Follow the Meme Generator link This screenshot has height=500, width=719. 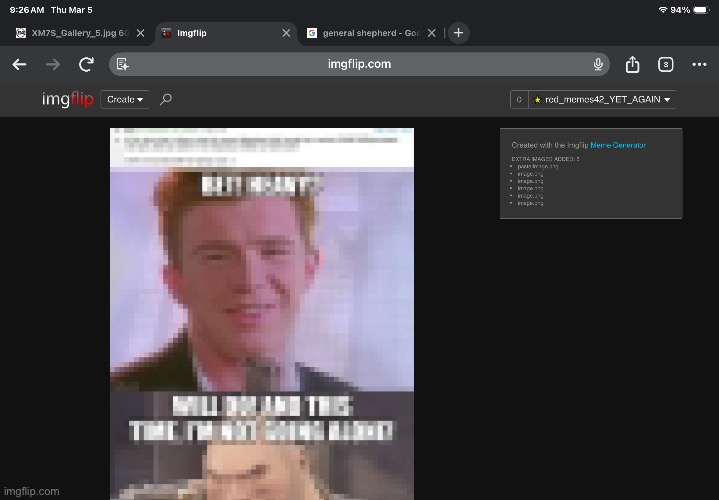pyautogui.click(x=618, y=145)
